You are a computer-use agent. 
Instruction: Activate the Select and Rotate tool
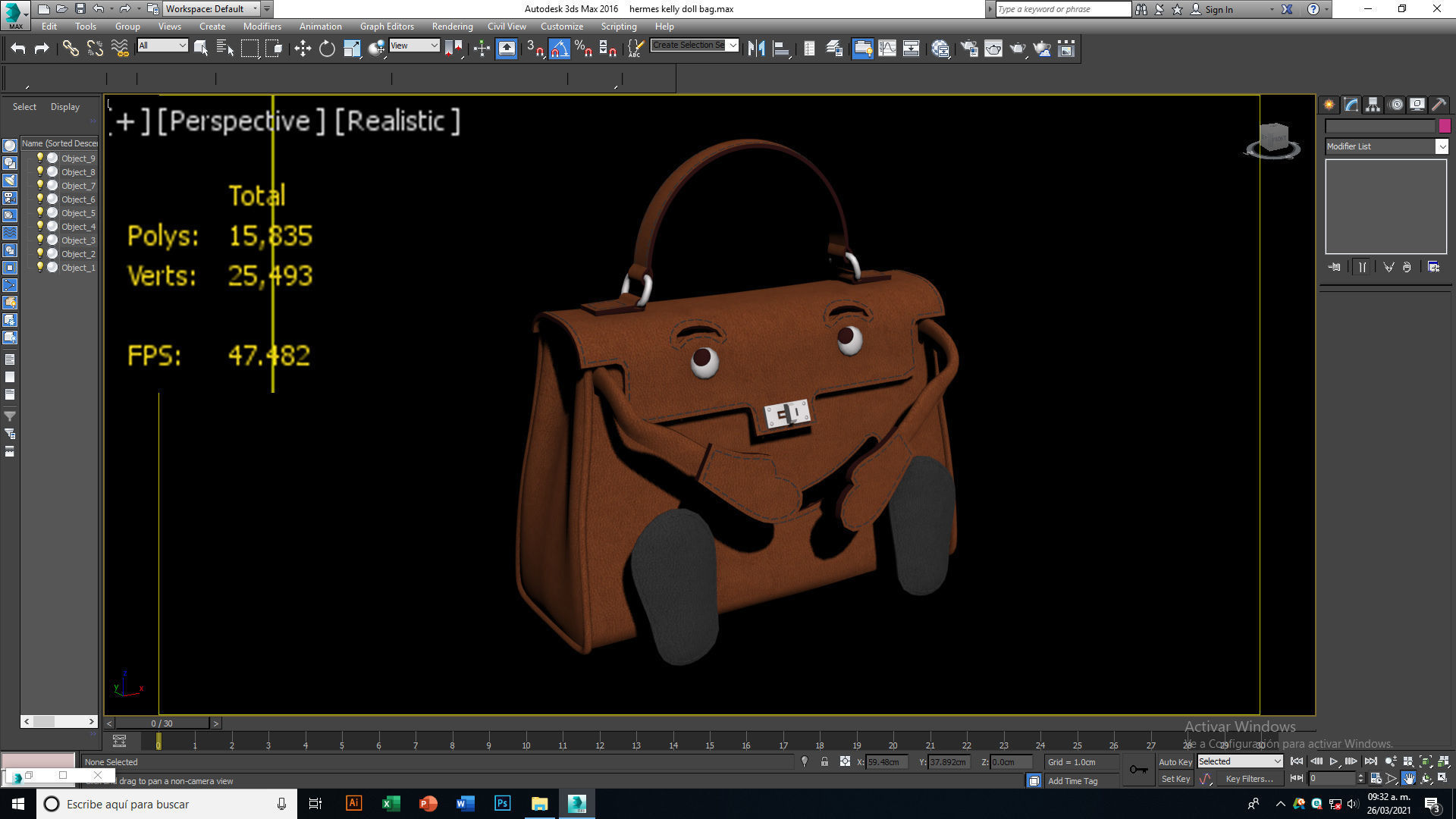tap(327, 49)
